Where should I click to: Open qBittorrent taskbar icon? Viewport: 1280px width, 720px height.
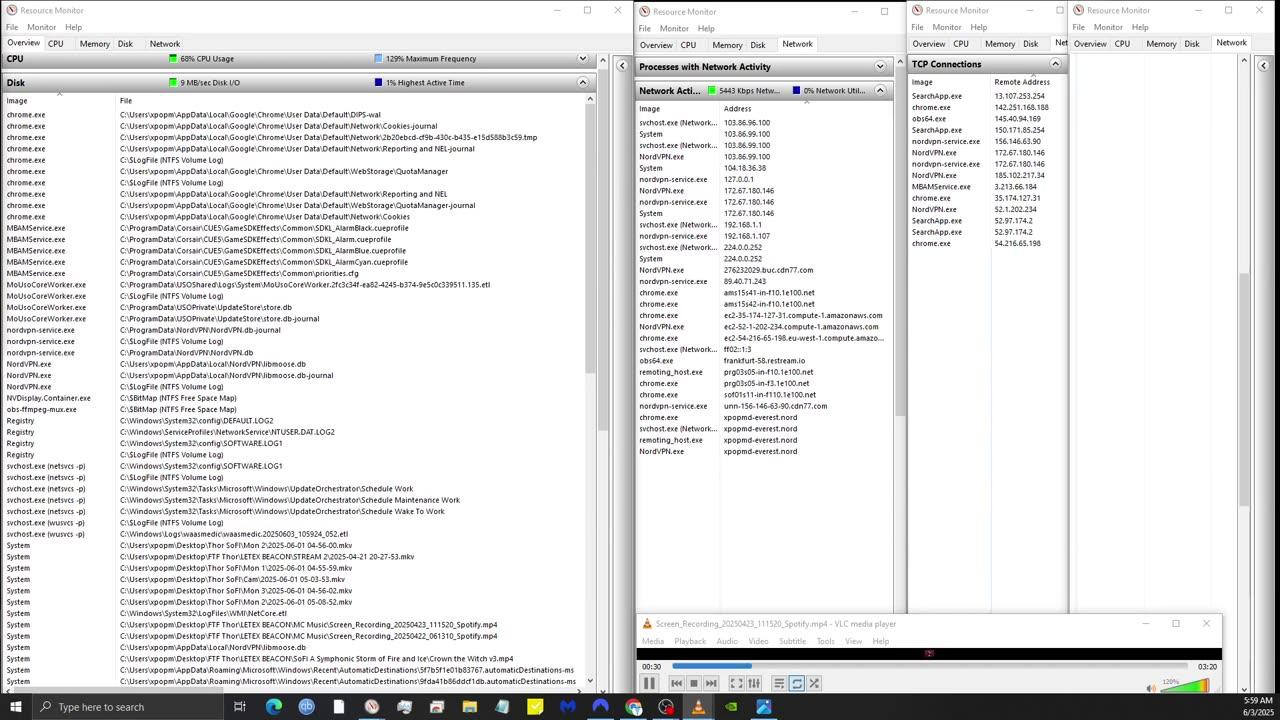[306, 707]
